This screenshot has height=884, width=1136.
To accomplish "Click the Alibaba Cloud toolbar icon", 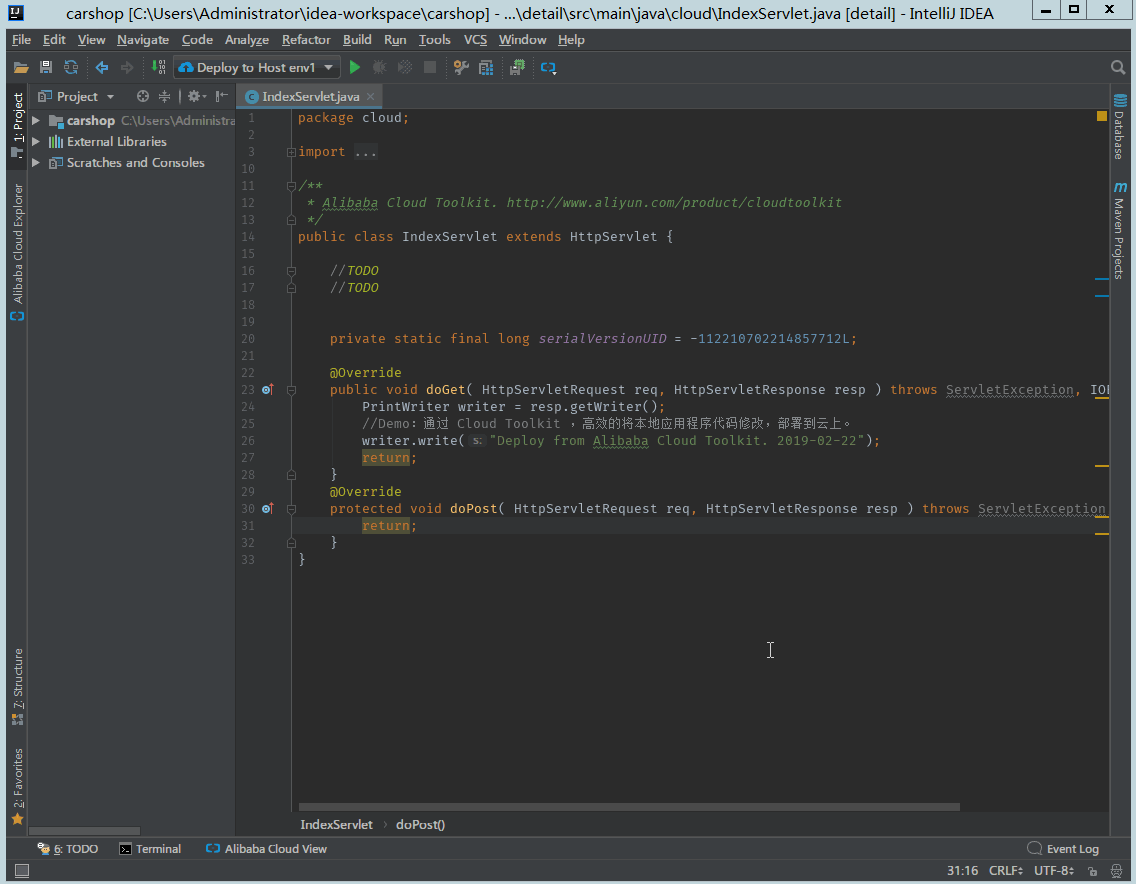I will (548, 67).
